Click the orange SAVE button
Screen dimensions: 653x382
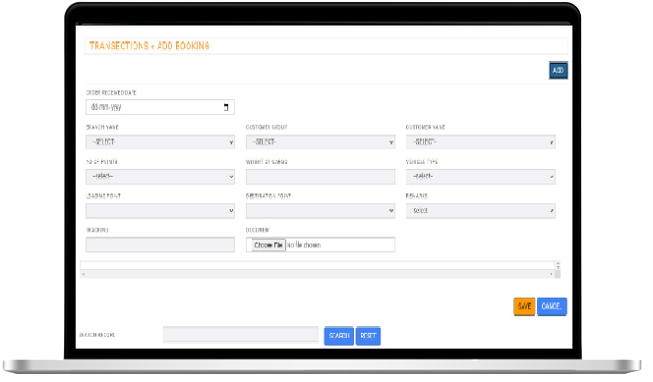[524, 306]
